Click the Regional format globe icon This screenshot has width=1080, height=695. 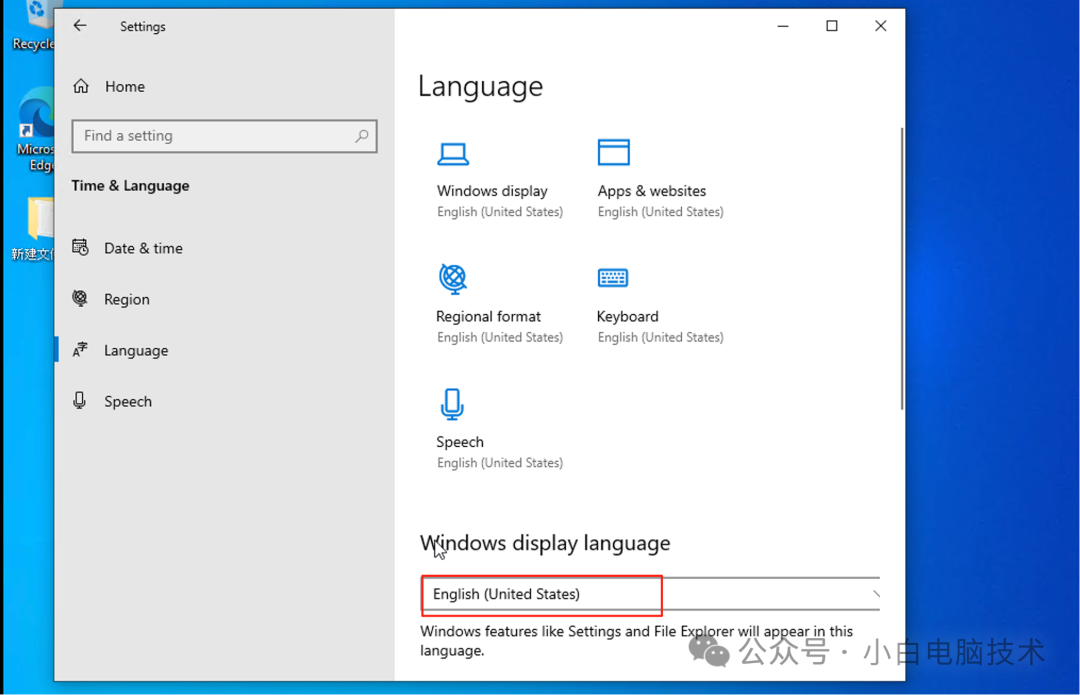coord(453,278)
